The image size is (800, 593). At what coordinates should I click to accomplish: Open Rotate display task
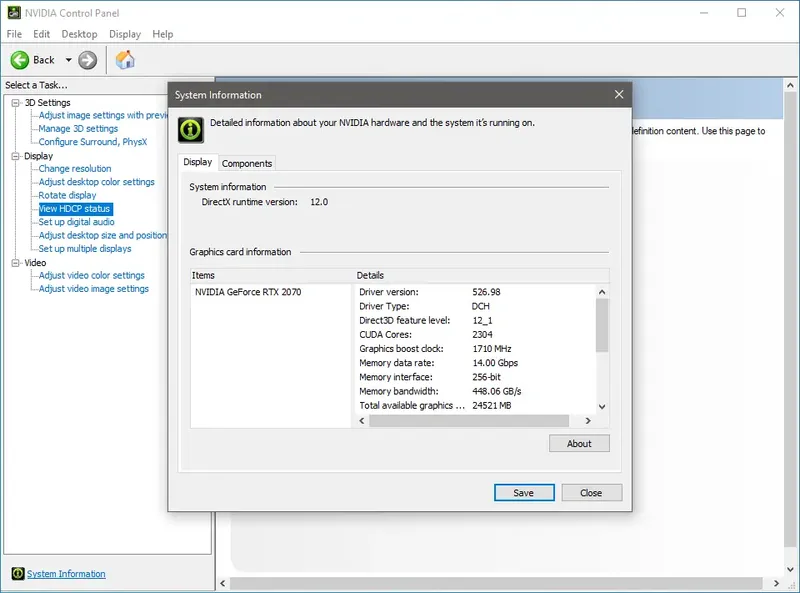67,195
